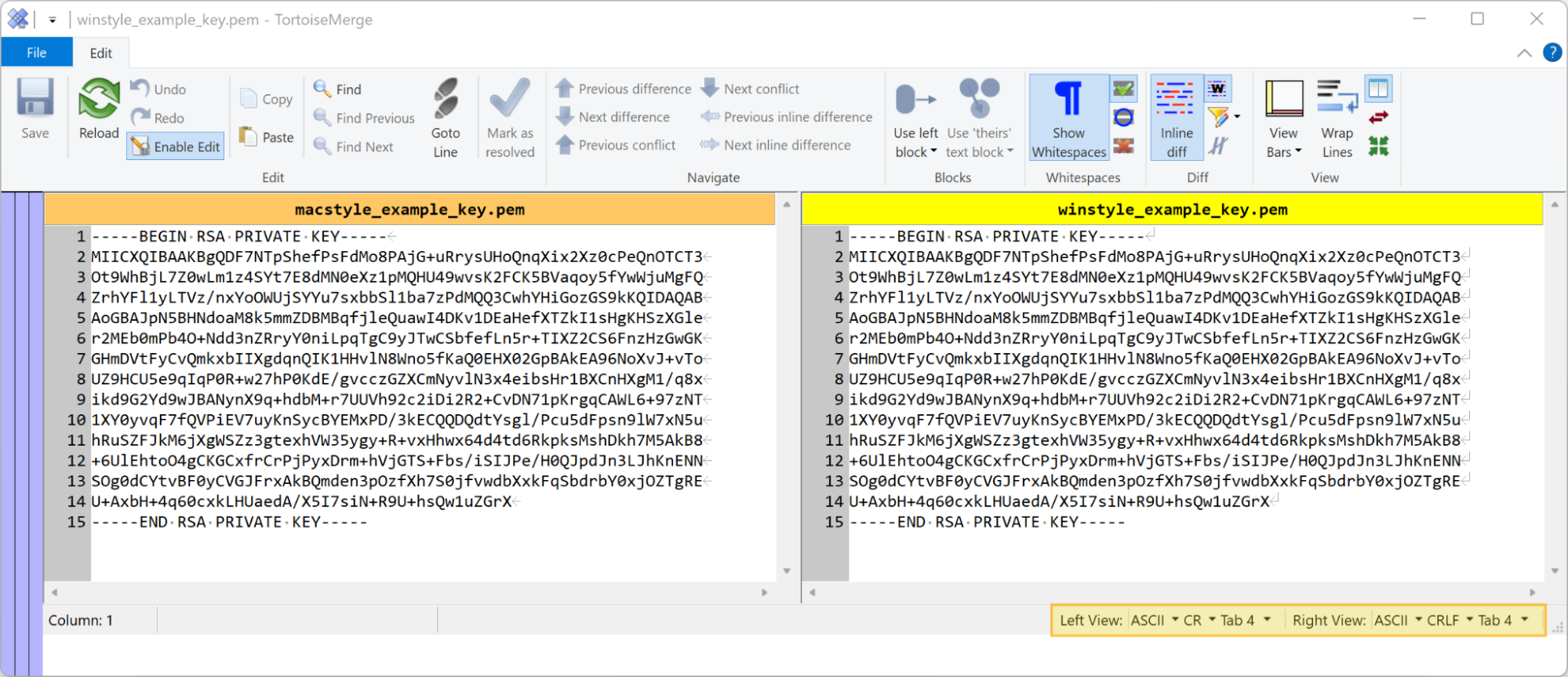The image size is (1568, 677).
Task: Toggle ignore whitespace changes blue circle option
Action: tap(1124, 118)
